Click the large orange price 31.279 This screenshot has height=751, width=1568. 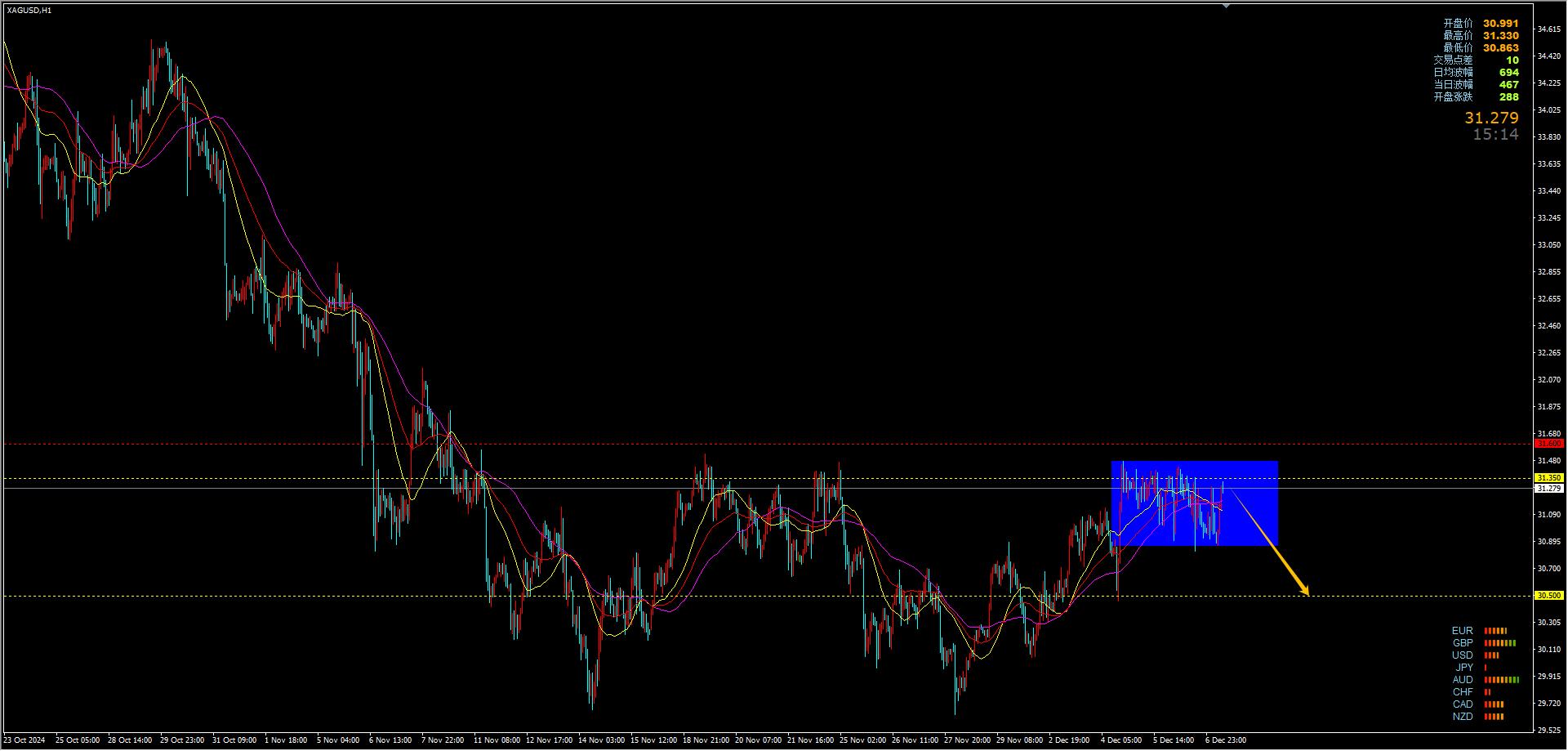1491,118
